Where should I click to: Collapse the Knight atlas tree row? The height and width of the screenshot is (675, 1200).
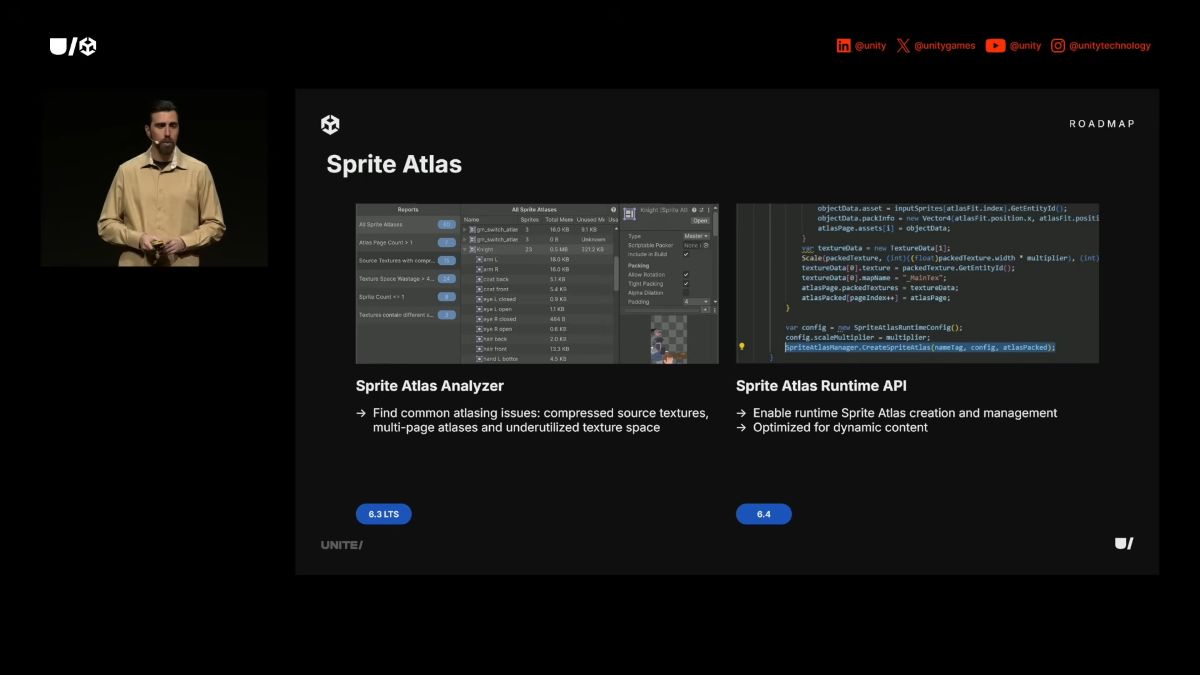click(x=466, y=249)
